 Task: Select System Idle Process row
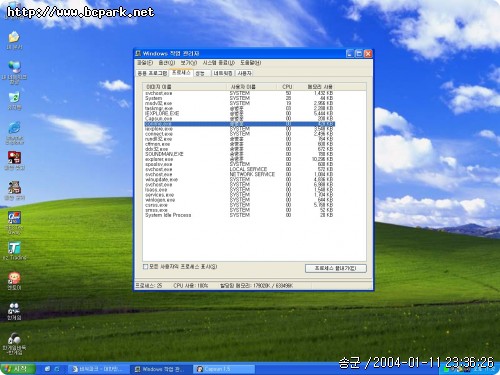(239, 215)
